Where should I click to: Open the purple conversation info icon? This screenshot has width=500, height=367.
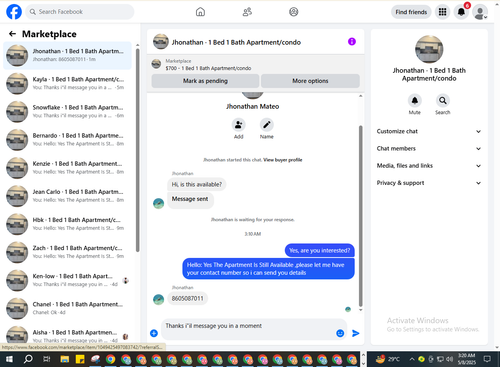[352, 42]
